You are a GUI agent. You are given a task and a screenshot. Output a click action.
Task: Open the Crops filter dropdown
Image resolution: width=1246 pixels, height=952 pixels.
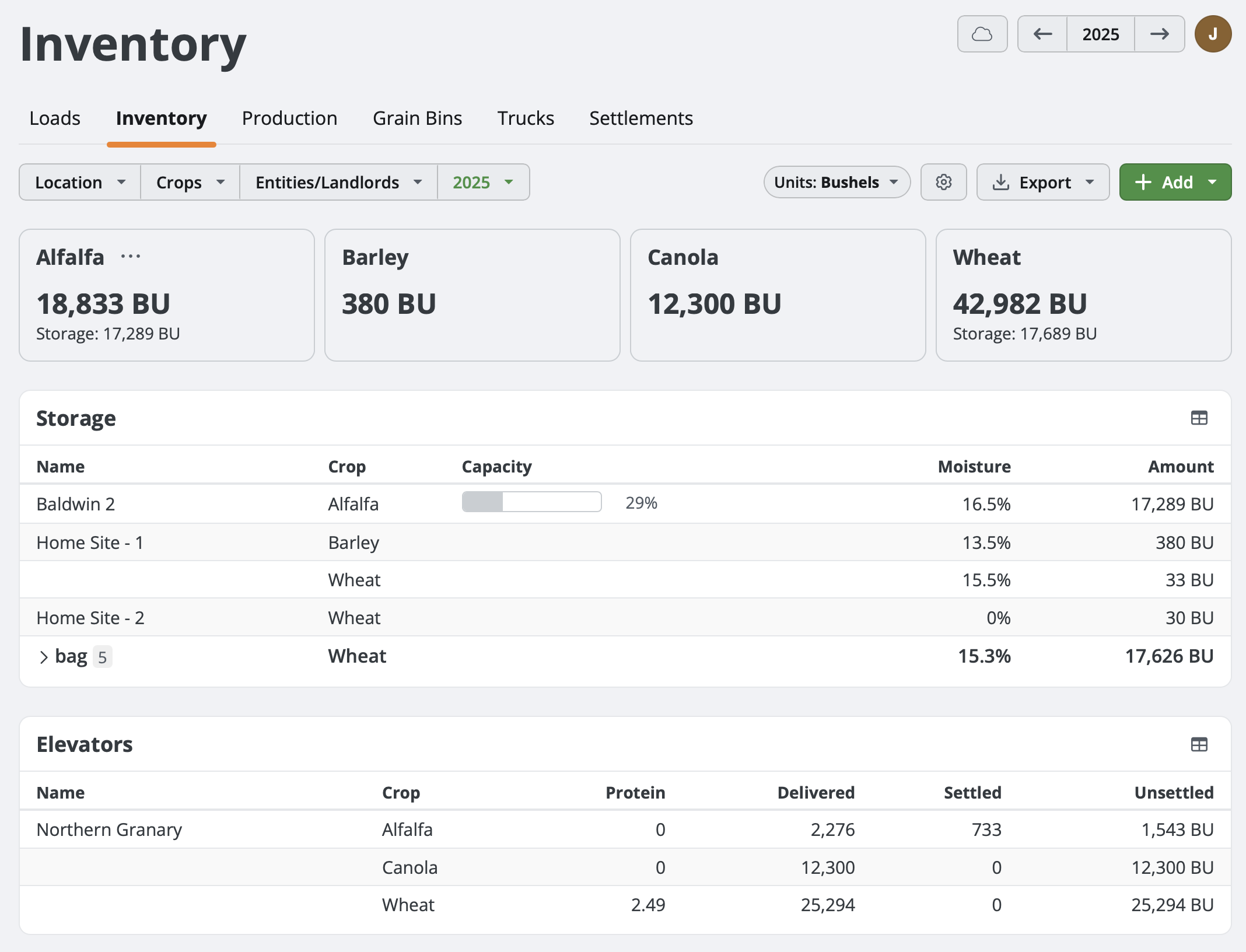(x=190, y=182)
